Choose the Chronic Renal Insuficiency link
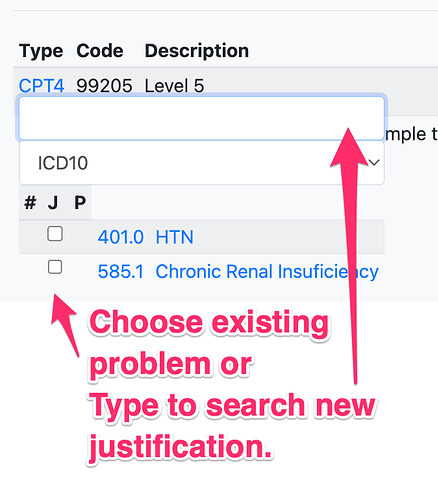This screenshot has height=500, width=438. pyautogui.click(x=267, y=271)
